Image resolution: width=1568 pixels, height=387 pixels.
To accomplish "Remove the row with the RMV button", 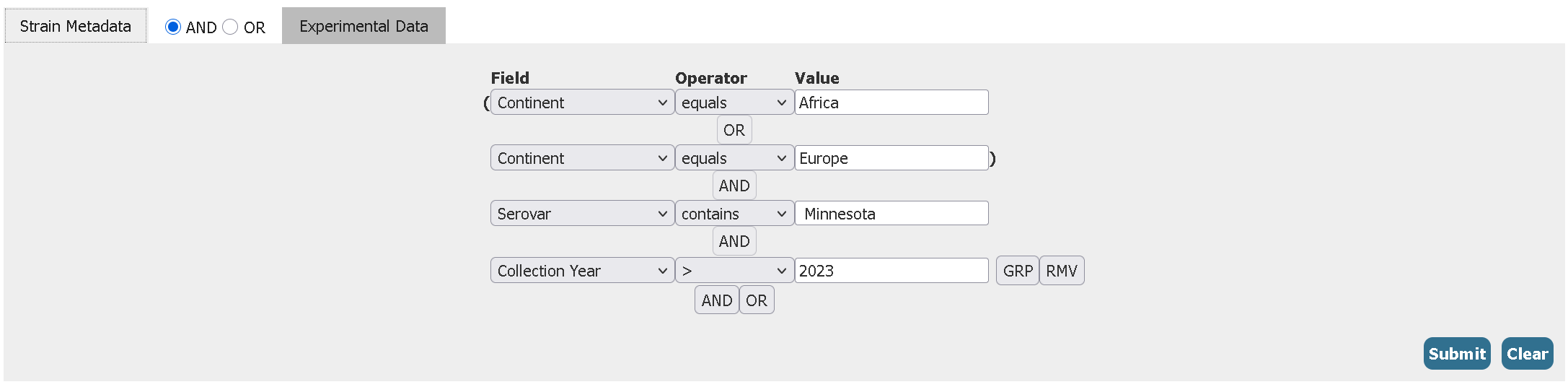I will tap(1061, 271).
